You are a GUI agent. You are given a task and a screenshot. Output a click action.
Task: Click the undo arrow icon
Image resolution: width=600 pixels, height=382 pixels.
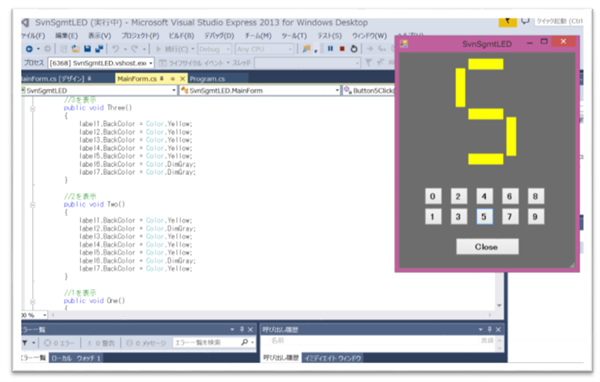(115, 49)
